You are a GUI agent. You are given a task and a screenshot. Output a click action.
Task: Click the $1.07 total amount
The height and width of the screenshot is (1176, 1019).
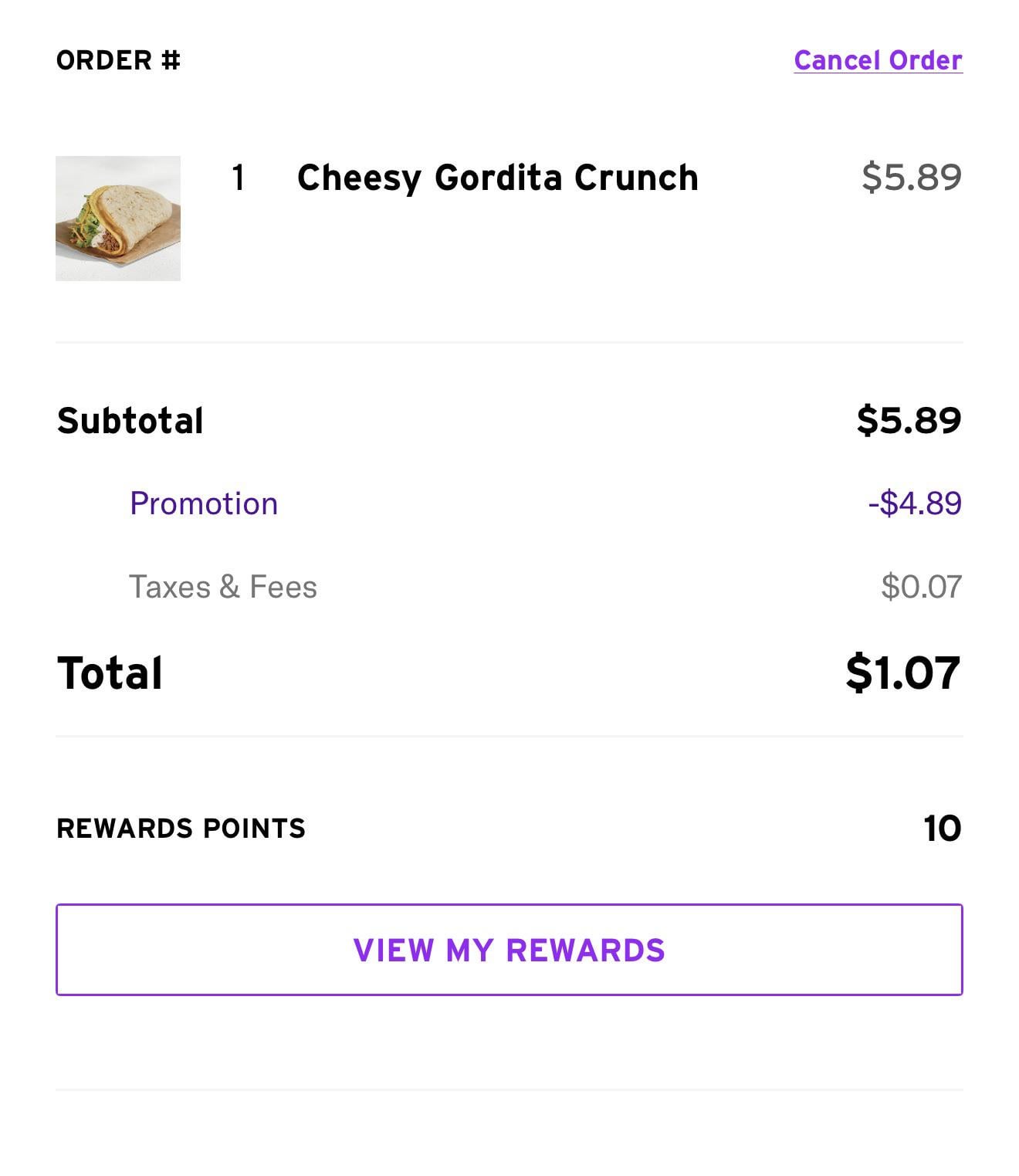pos(902,673)
